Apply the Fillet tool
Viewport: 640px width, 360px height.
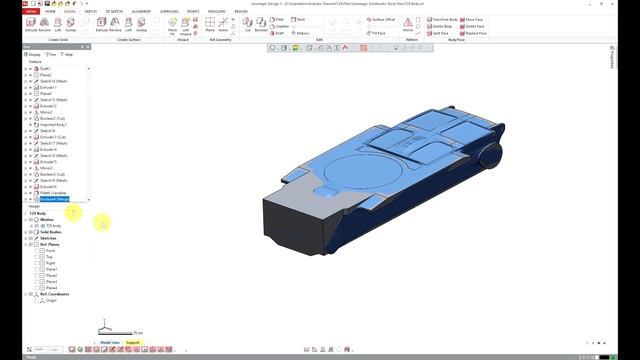[277, 20]
